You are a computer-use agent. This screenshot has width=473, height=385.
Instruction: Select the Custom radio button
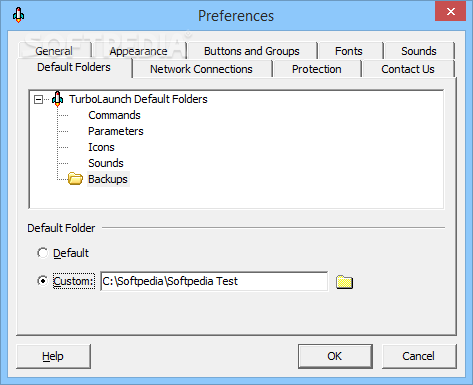pos(43,281)
